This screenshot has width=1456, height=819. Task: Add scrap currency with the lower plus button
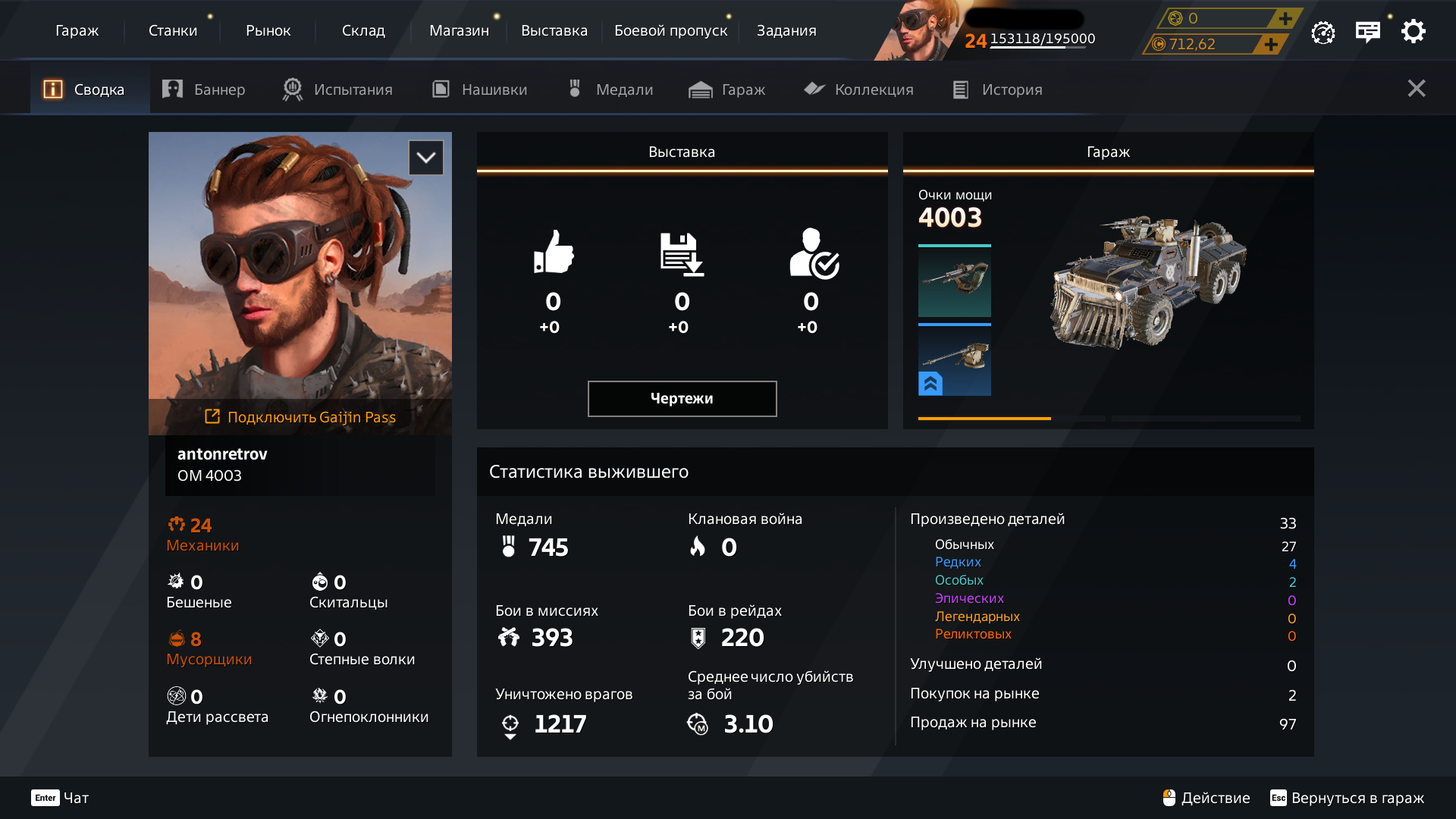click(1271, 45)
